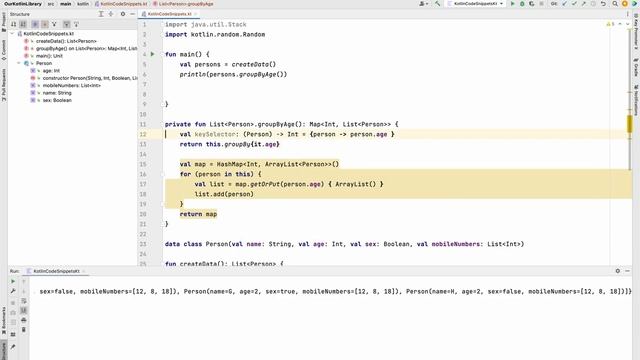Run with coverage from the top toolbar
The height and width of the screenshot is (360, 640).
(x=531, y=4)
